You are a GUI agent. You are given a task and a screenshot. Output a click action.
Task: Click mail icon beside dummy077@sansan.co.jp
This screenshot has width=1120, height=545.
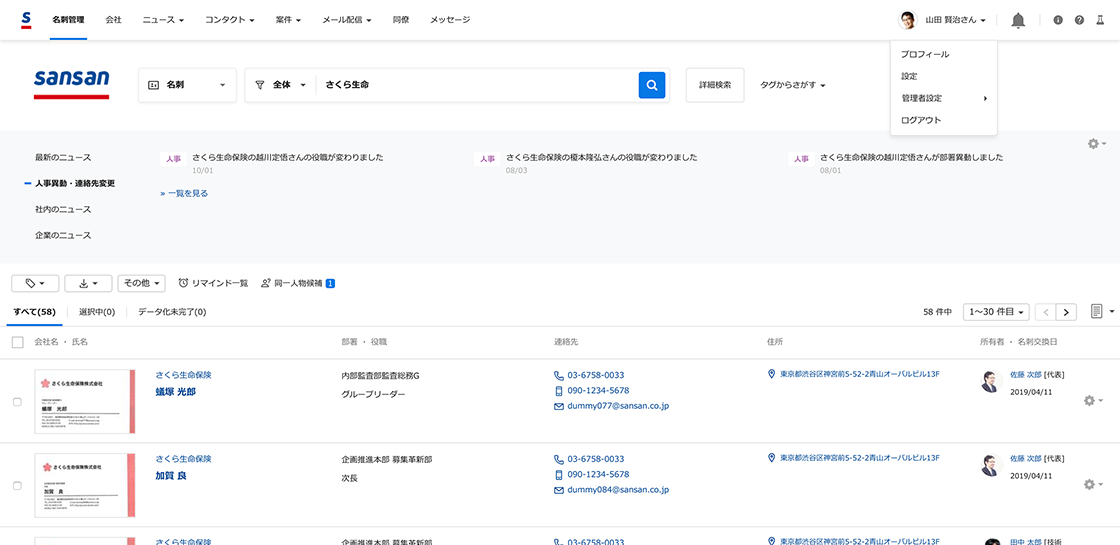click(559, 406)
